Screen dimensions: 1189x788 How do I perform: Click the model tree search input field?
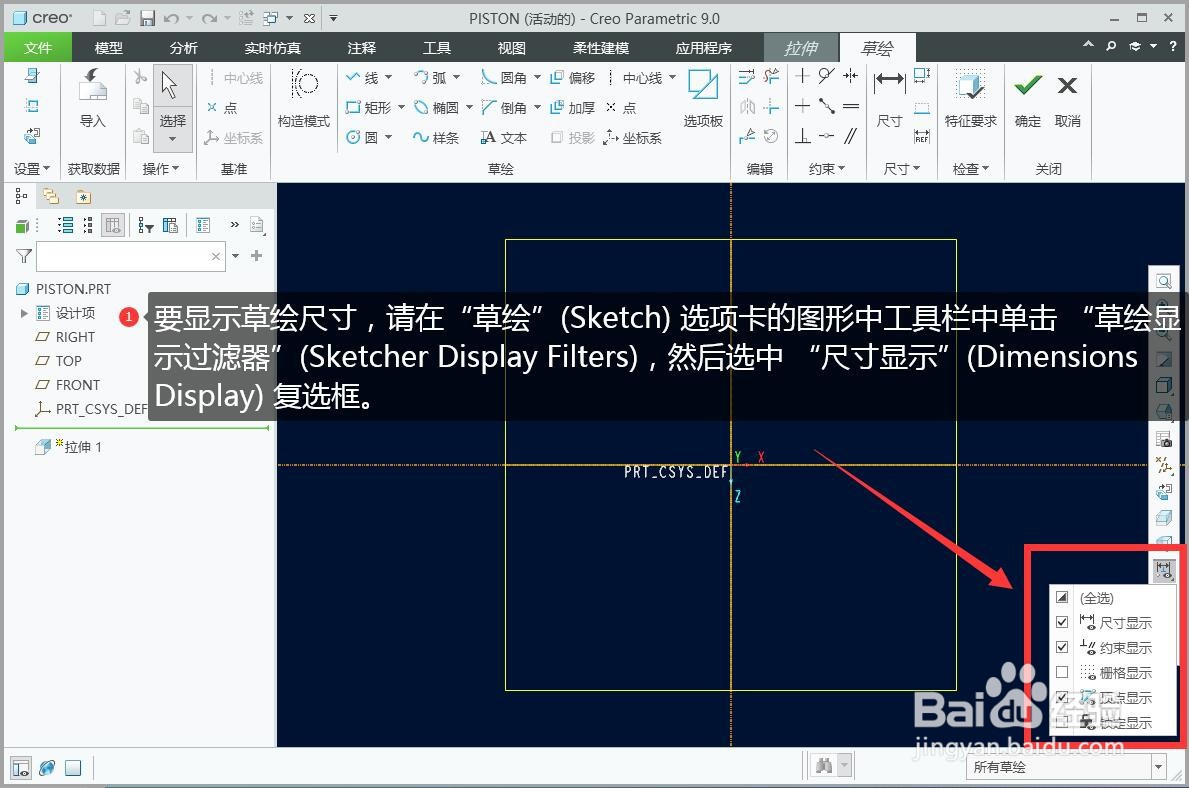point(124,256)
